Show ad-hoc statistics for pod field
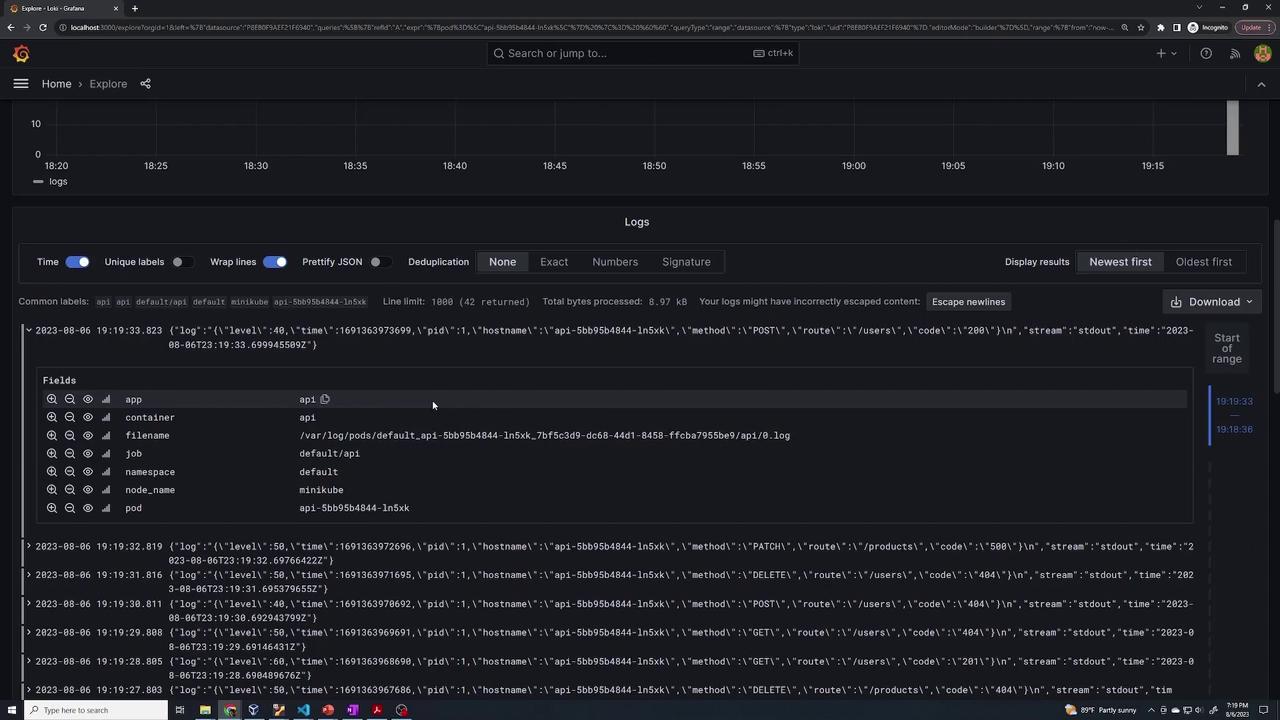Image resolution: width=1280 pixels, height=720 pixels. coord(106,508)
